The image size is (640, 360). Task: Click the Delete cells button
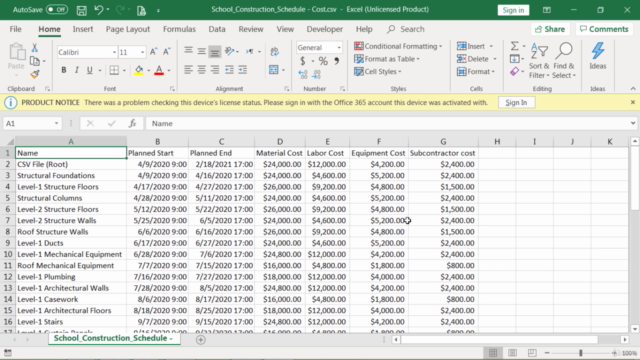tap(473, 59)
